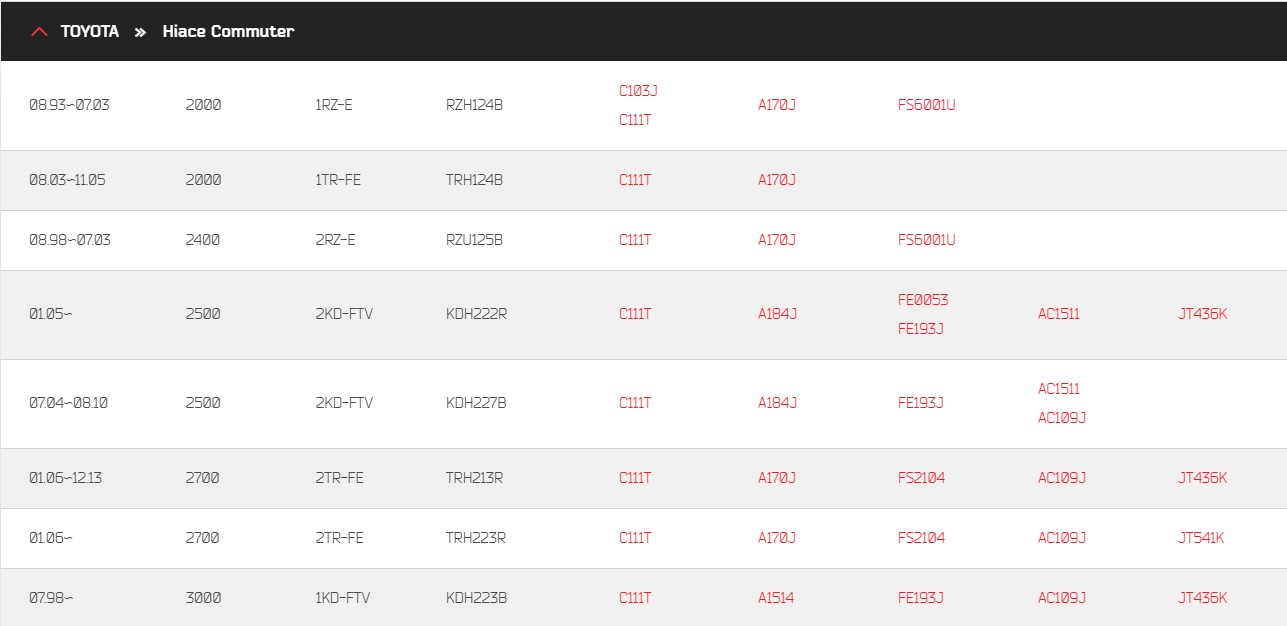Click the Hiace Commuter header title

point(228,31)
